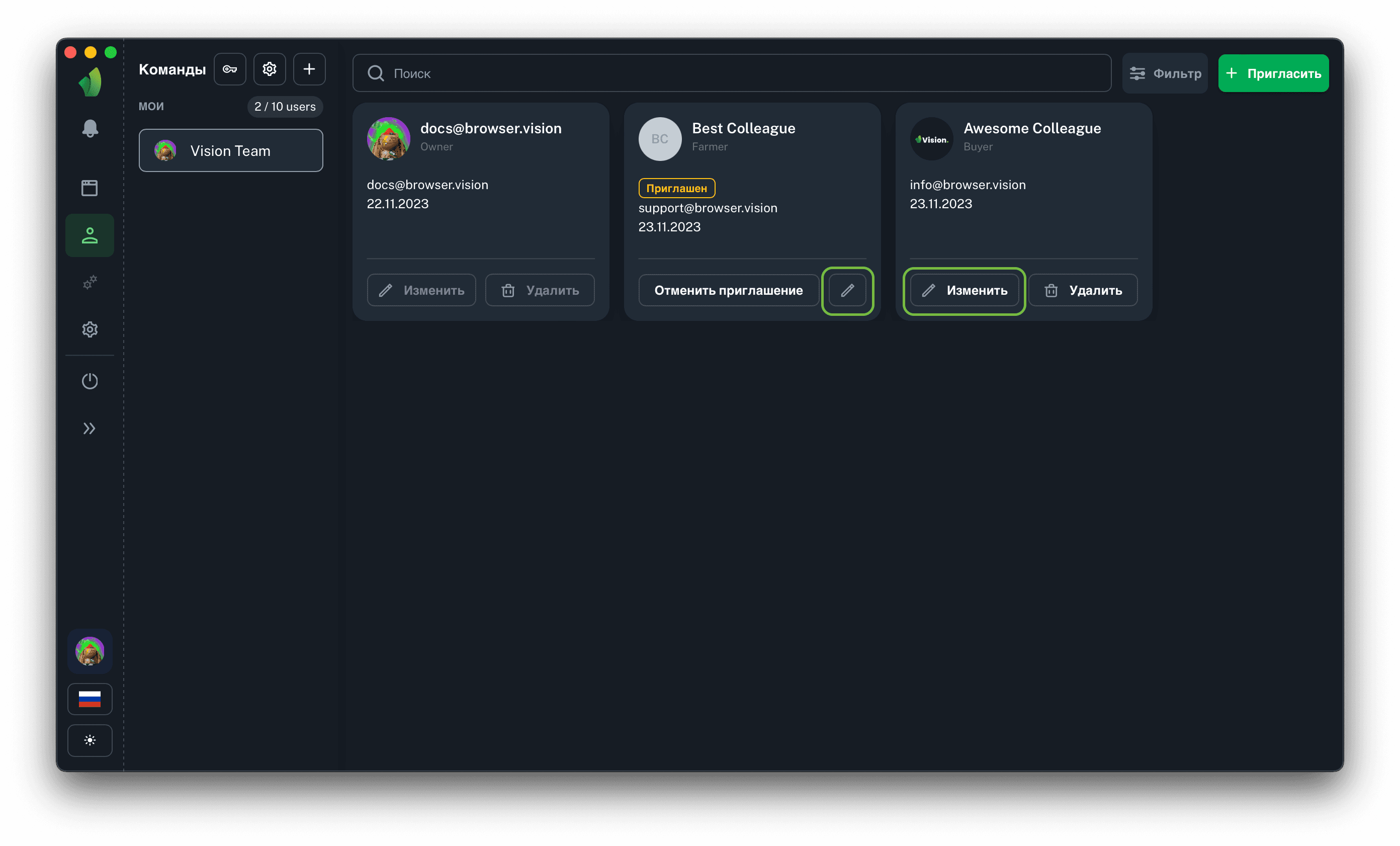
Task: Click the power icon in sidebar
Action: (x=90, y=381)
